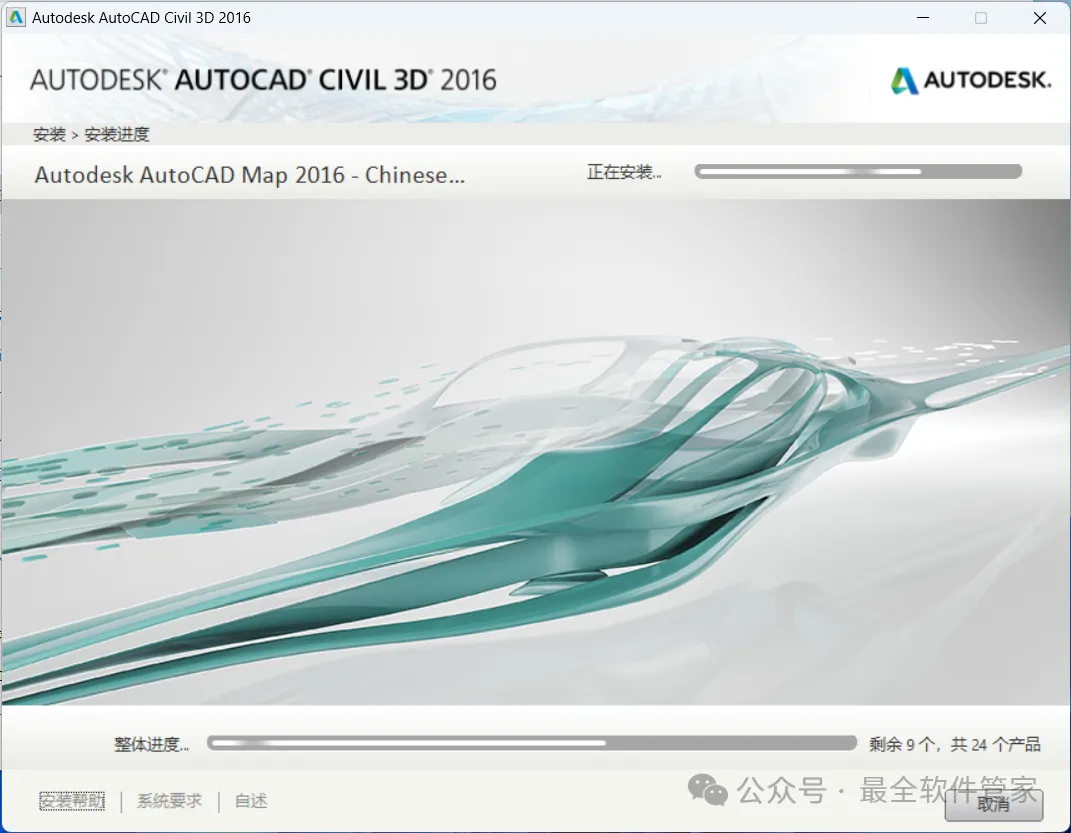The width and height of the screenshot is (1071, 833).
Task: Click the disabled maximize button
Action: tap(981, 18)
